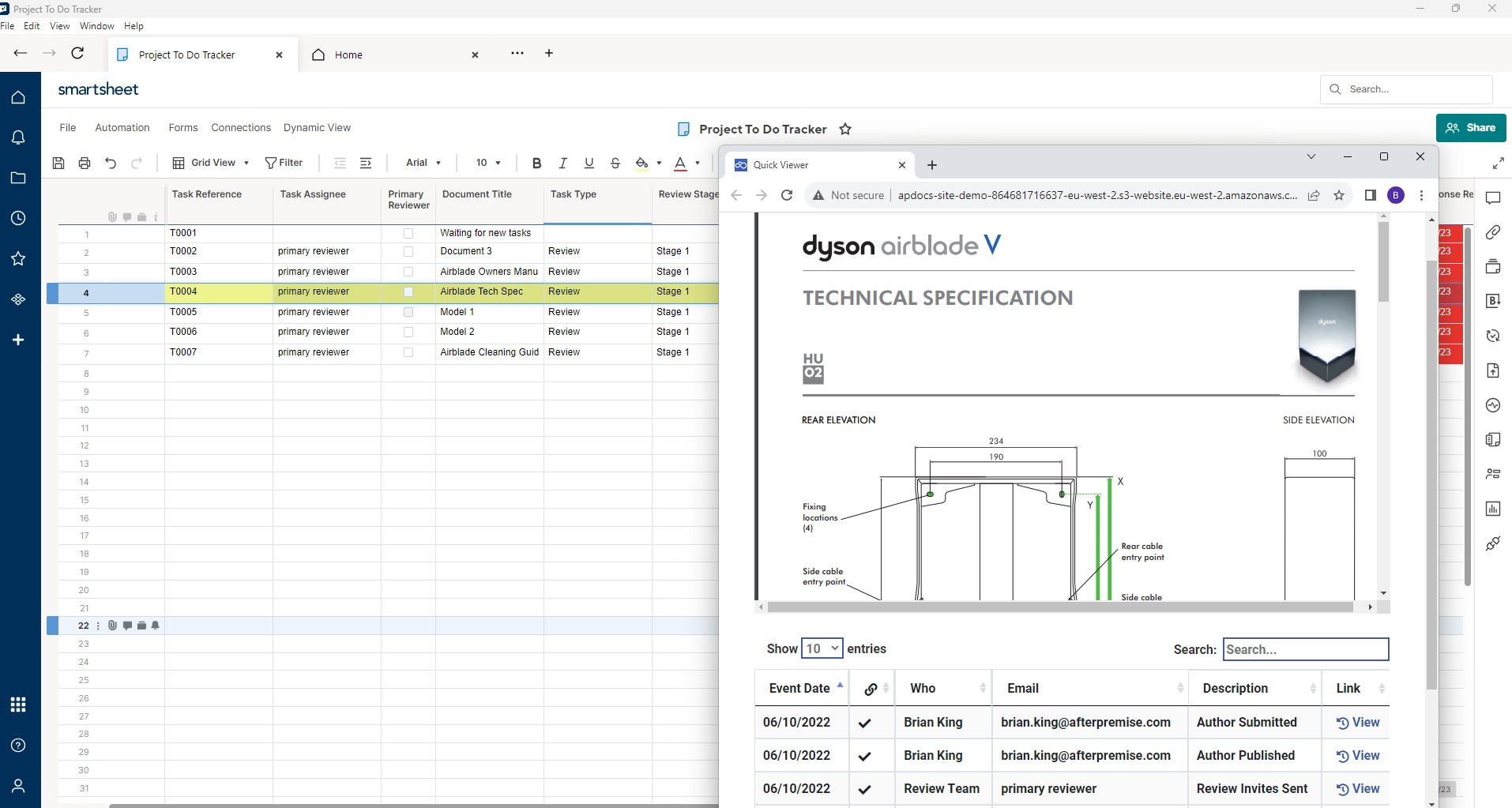The image size is (1512, 808).
Task: Open Conversations panel icon on right rail
Action: coord(1493,197)
